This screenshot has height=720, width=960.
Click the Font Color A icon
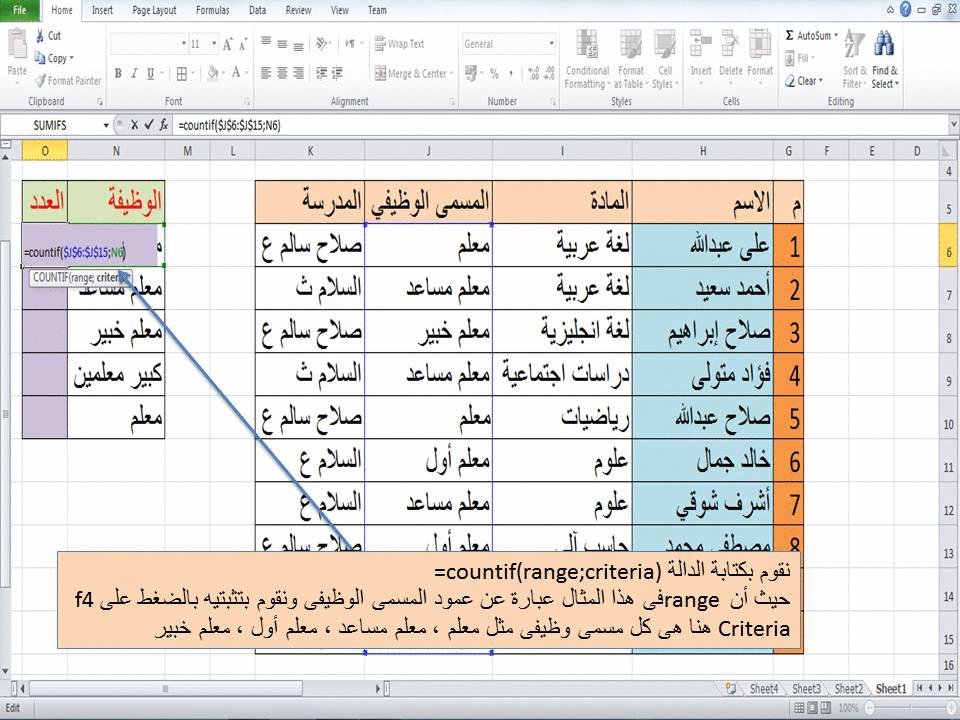pyautogui.click(x=236, y=73)
